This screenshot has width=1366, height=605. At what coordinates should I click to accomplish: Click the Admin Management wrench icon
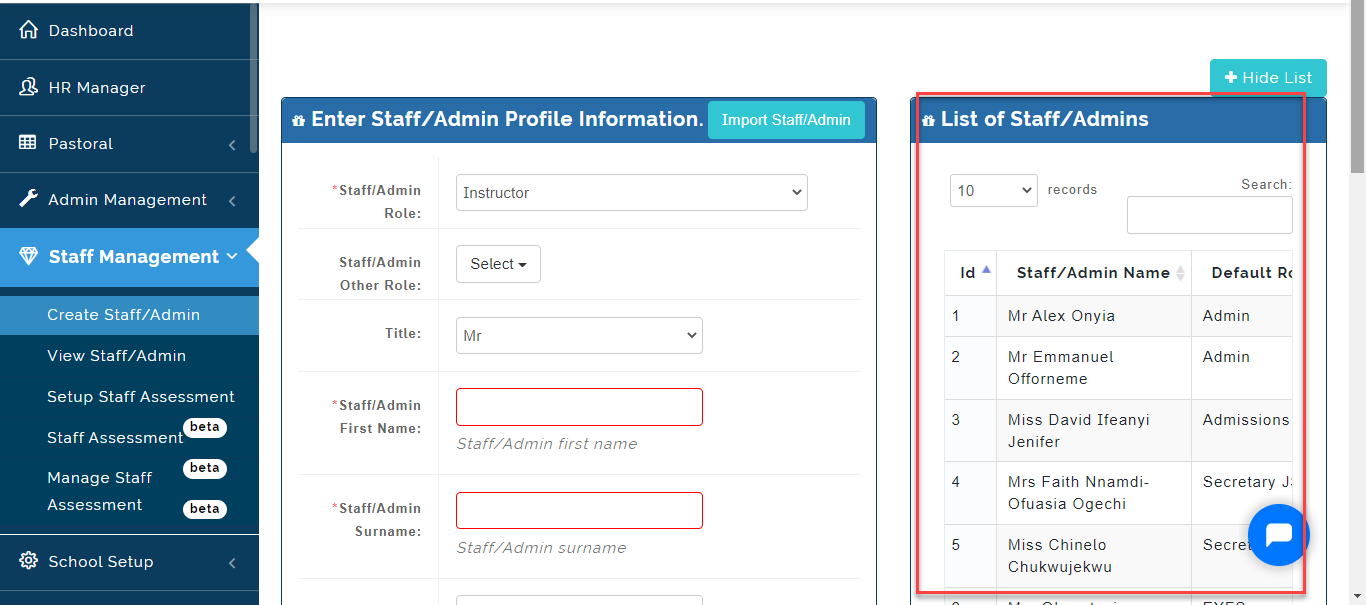[28, 199]
